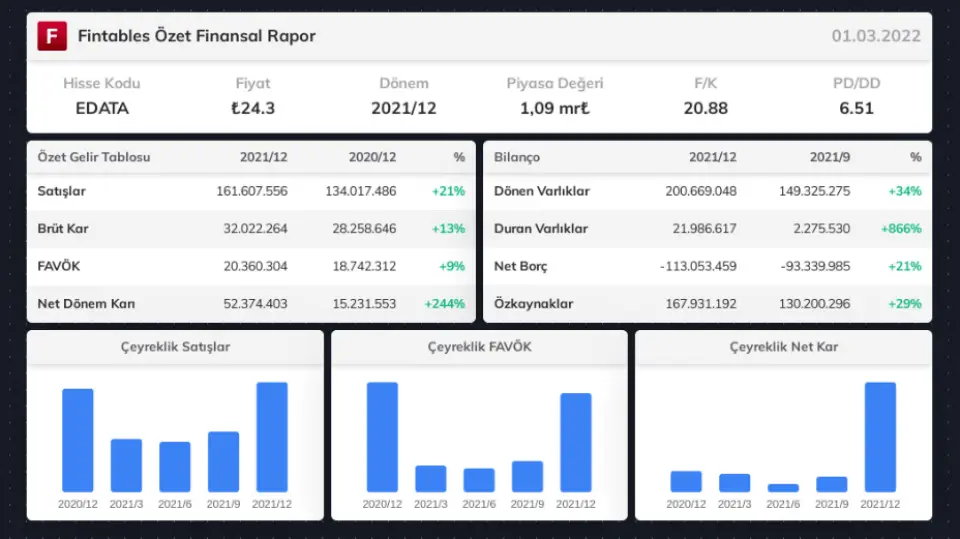Click the PD/DD value 6.51
This screenshot has width=960, height=539.
857,108
